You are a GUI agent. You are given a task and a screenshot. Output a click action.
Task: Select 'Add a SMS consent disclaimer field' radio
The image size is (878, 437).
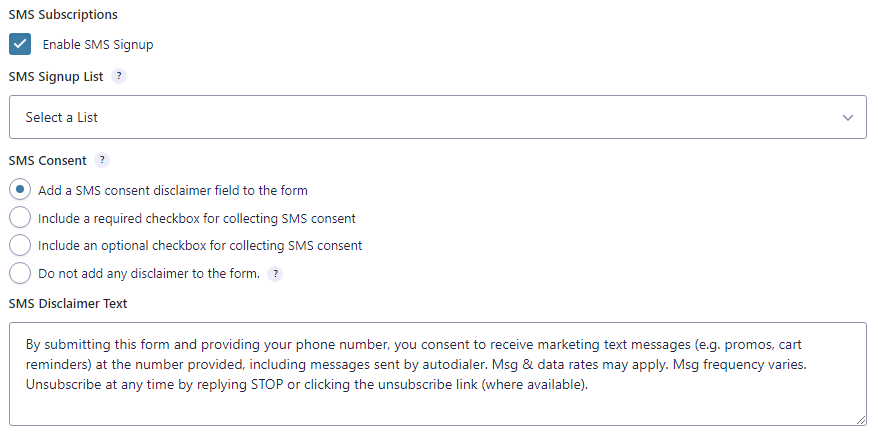tap(20, 190)
